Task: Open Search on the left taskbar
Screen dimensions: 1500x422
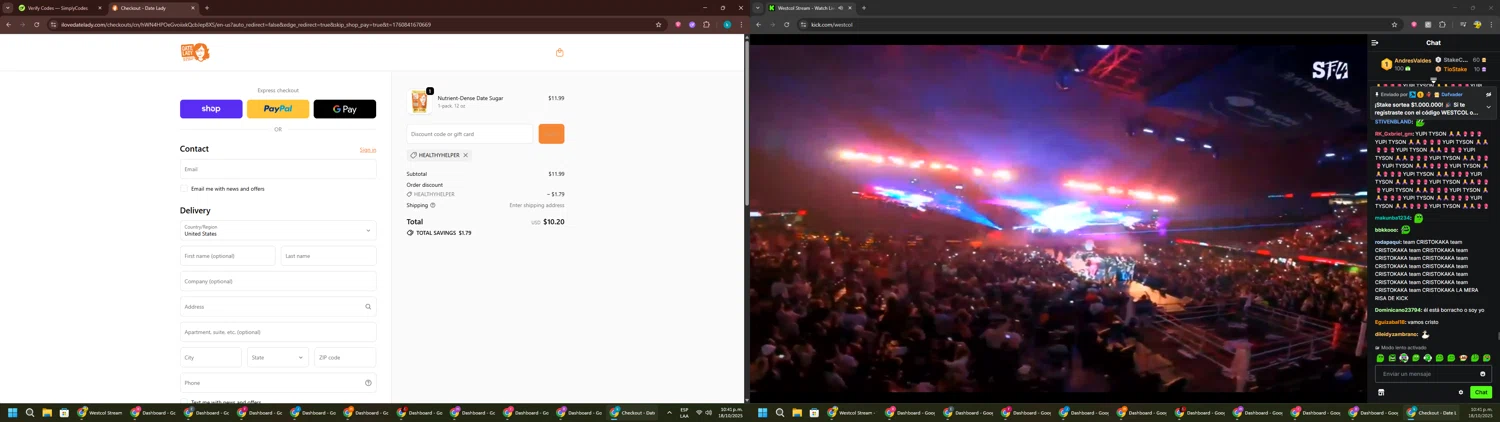Action: tap(30, 412)
